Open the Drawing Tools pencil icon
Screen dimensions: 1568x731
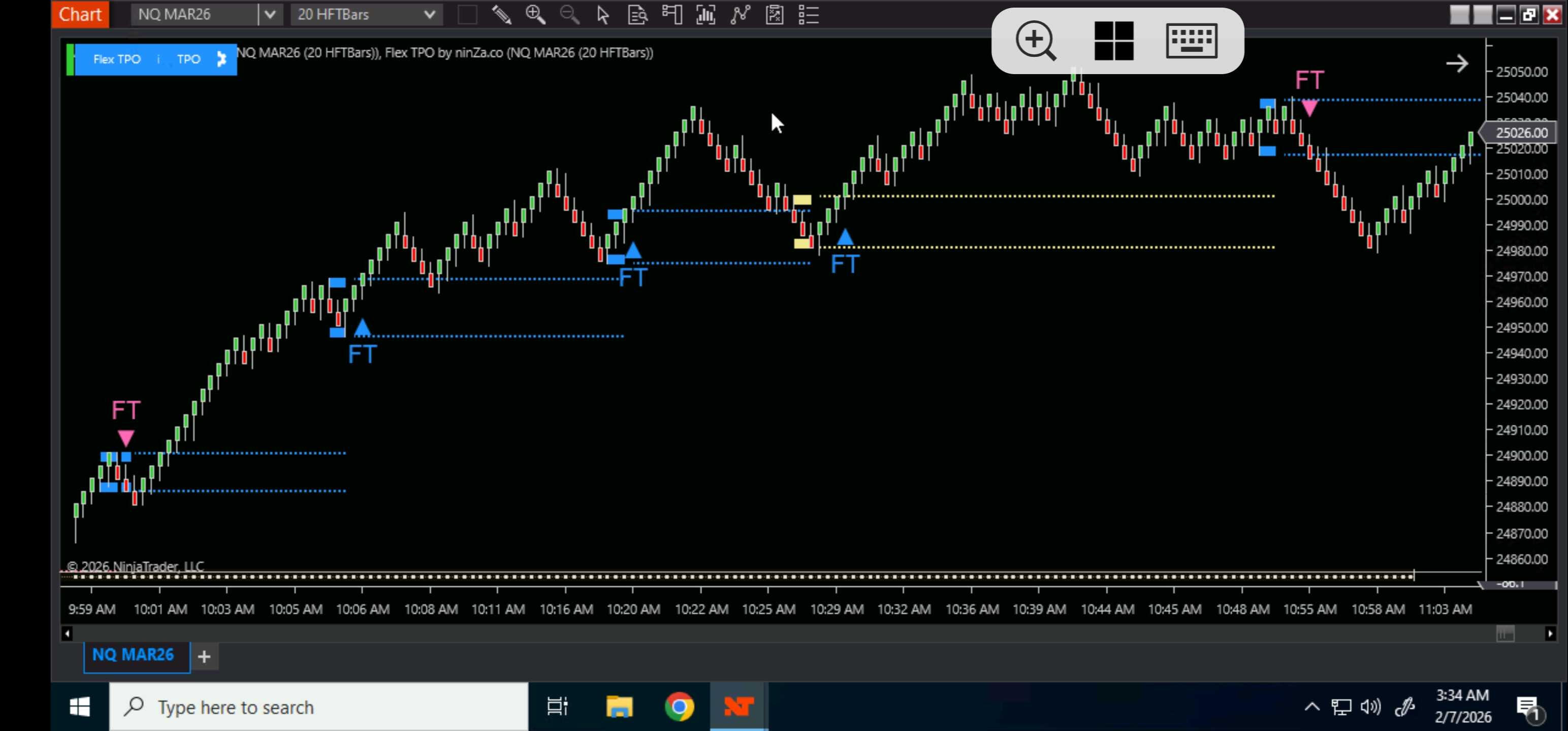pyautogui.click(x=501, y=15)
